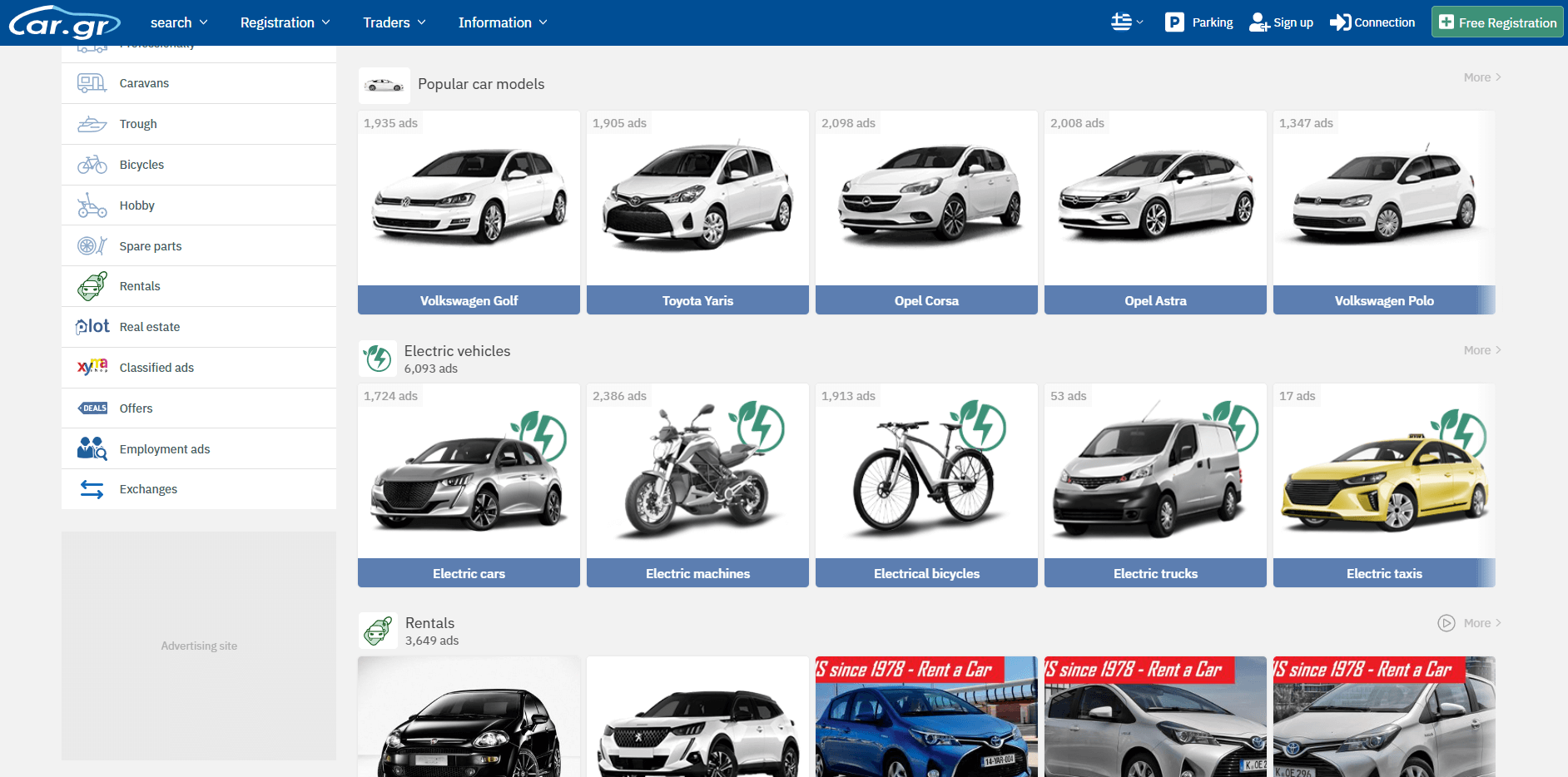Open Opel Astra label button

point(1155,300)
